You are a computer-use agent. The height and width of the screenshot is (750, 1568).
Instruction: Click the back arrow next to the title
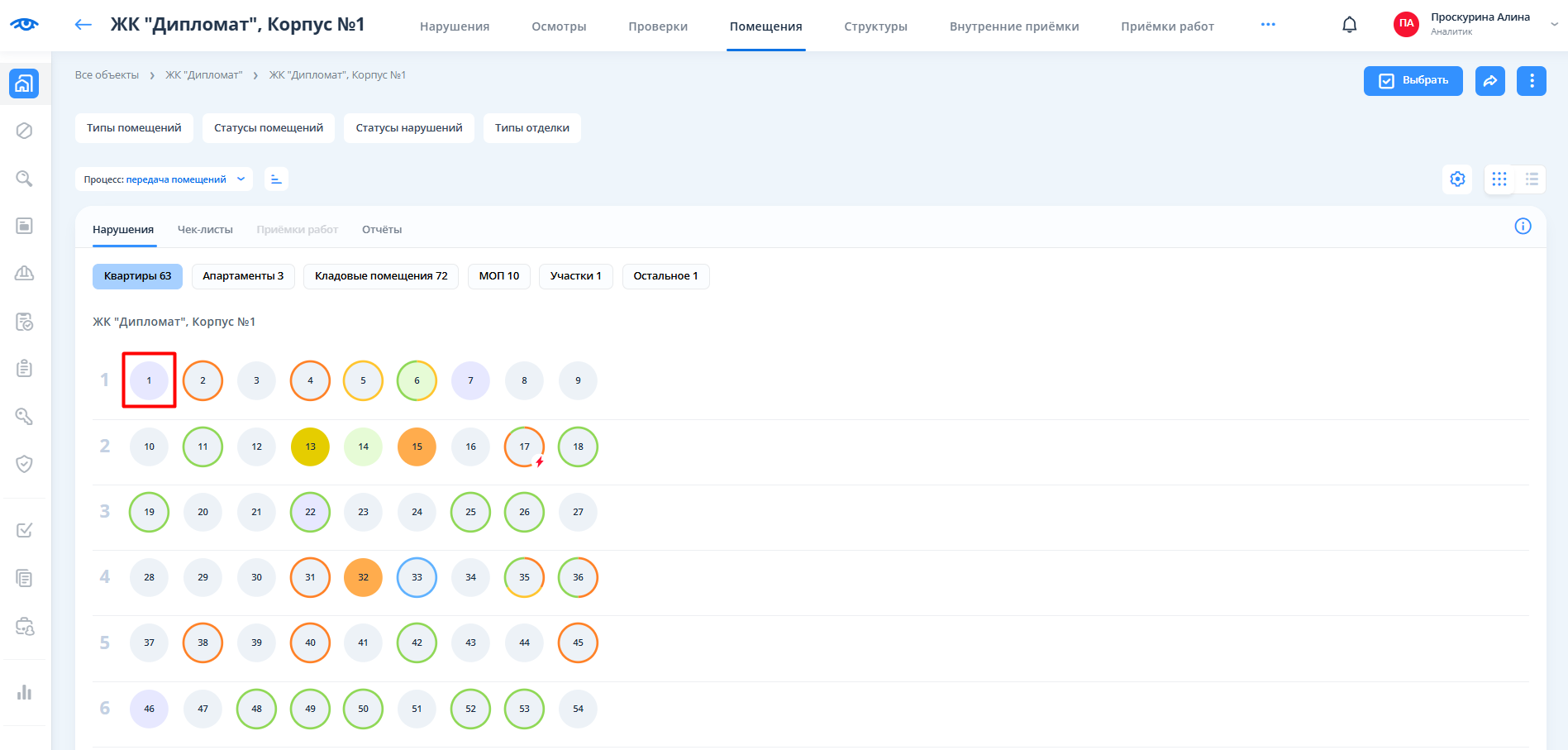[x=83, y=25]
